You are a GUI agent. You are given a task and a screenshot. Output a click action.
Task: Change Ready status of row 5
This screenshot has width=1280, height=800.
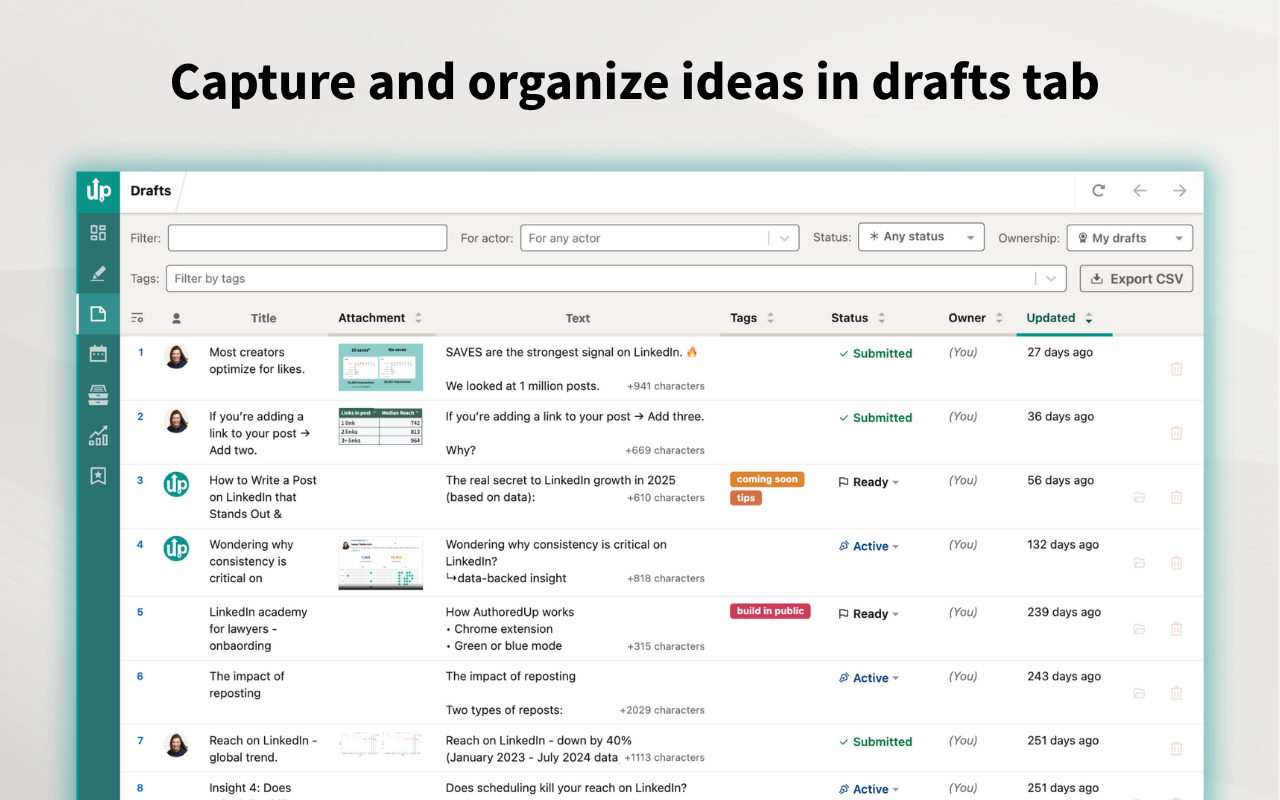coord(869,614)
